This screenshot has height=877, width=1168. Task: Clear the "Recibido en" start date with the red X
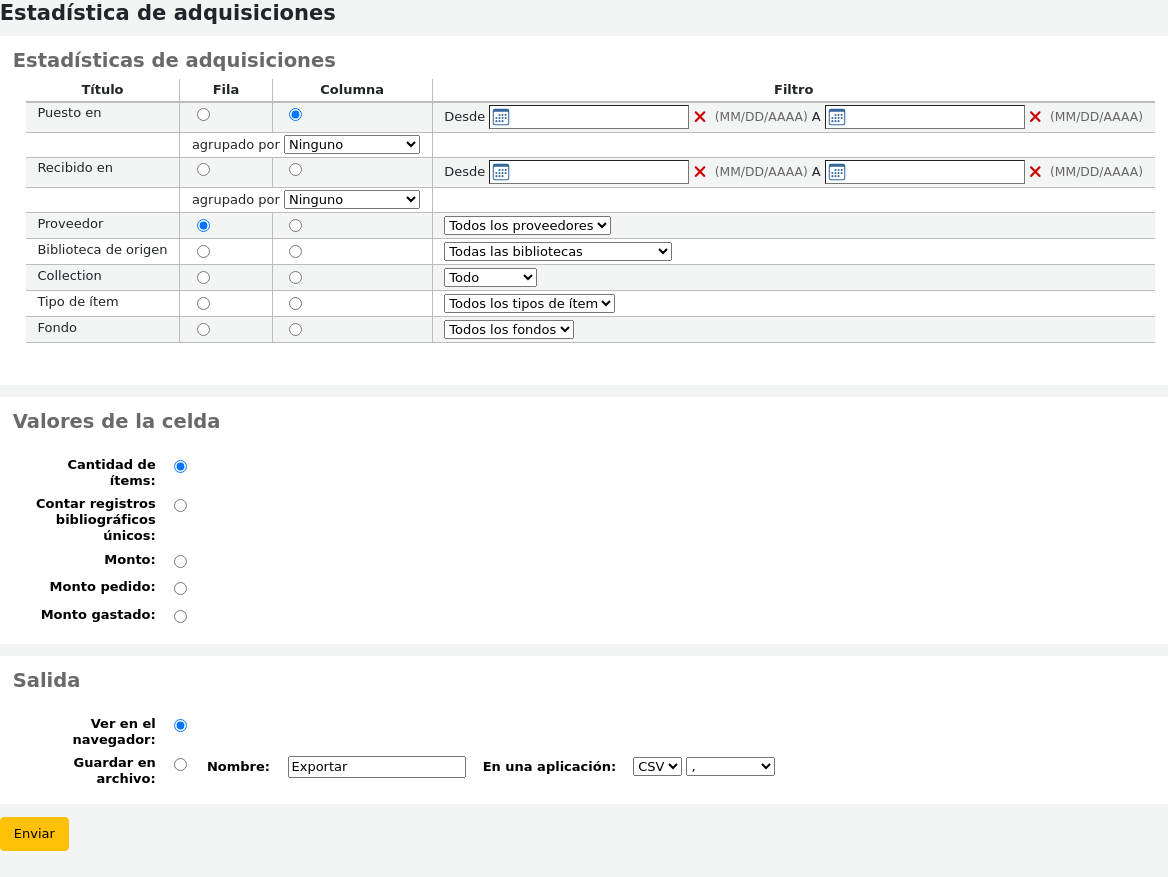click(x=699, y=171)
